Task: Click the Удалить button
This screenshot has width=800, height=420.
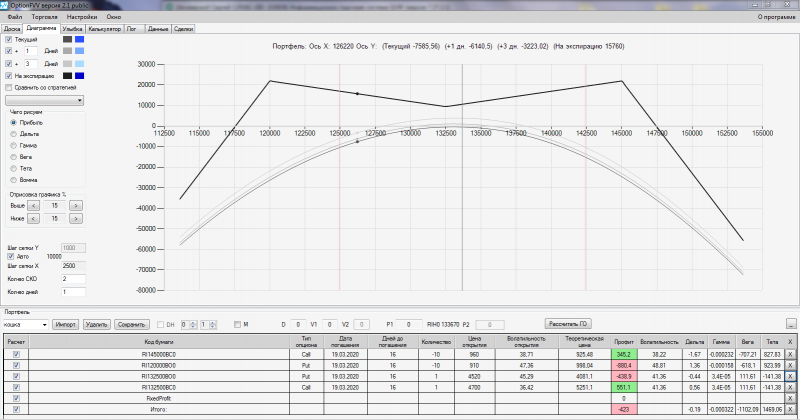Action: (x=96, y=325)
